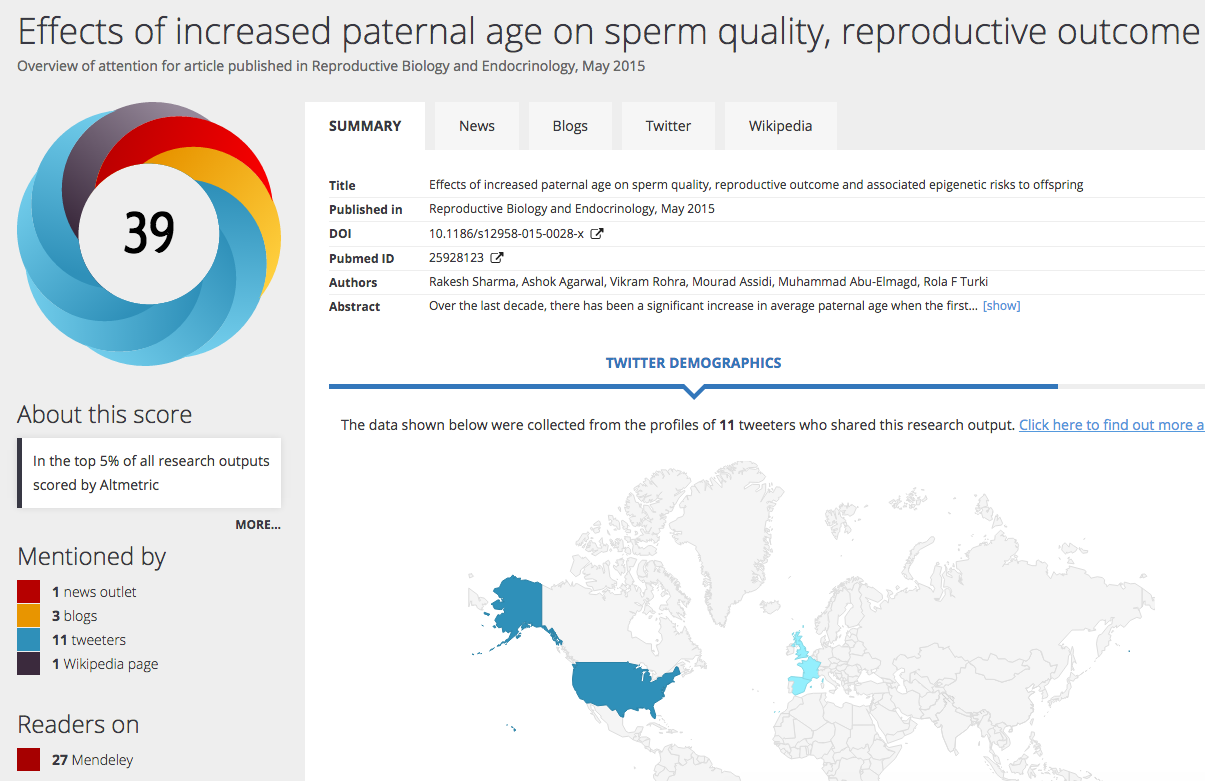View the Wikipedia tab
The height and width of the screenshot is (781, 1205).
780,126
